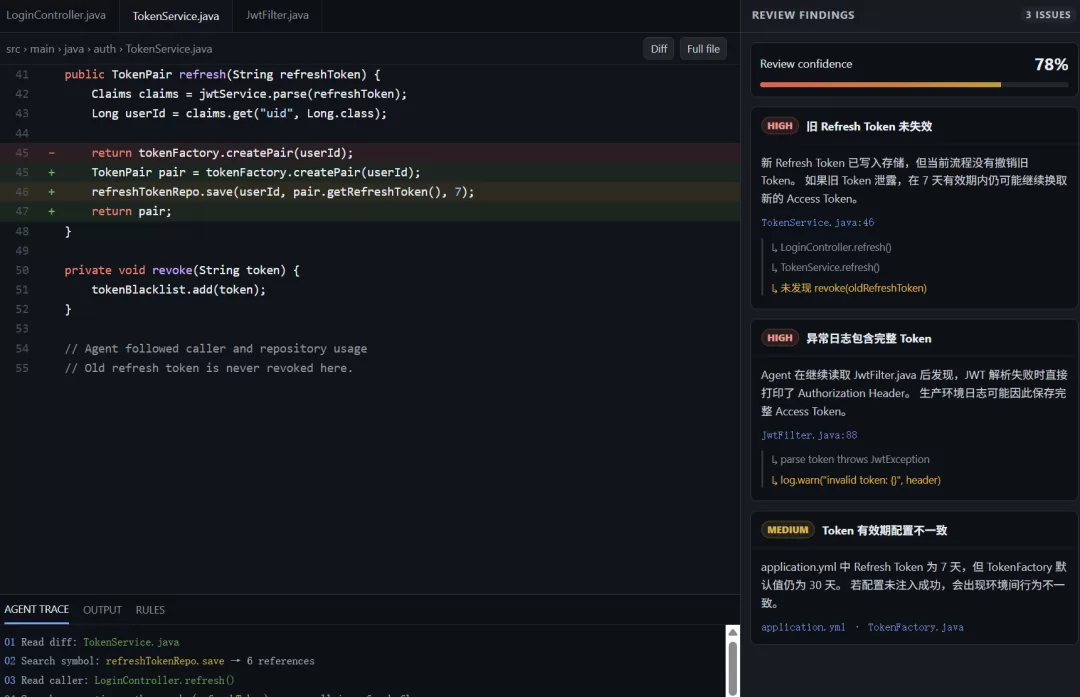Click the 'src' breadcrumb segment
The image size is (1080, 697).
pyautogui.click(x=13, y=49)
